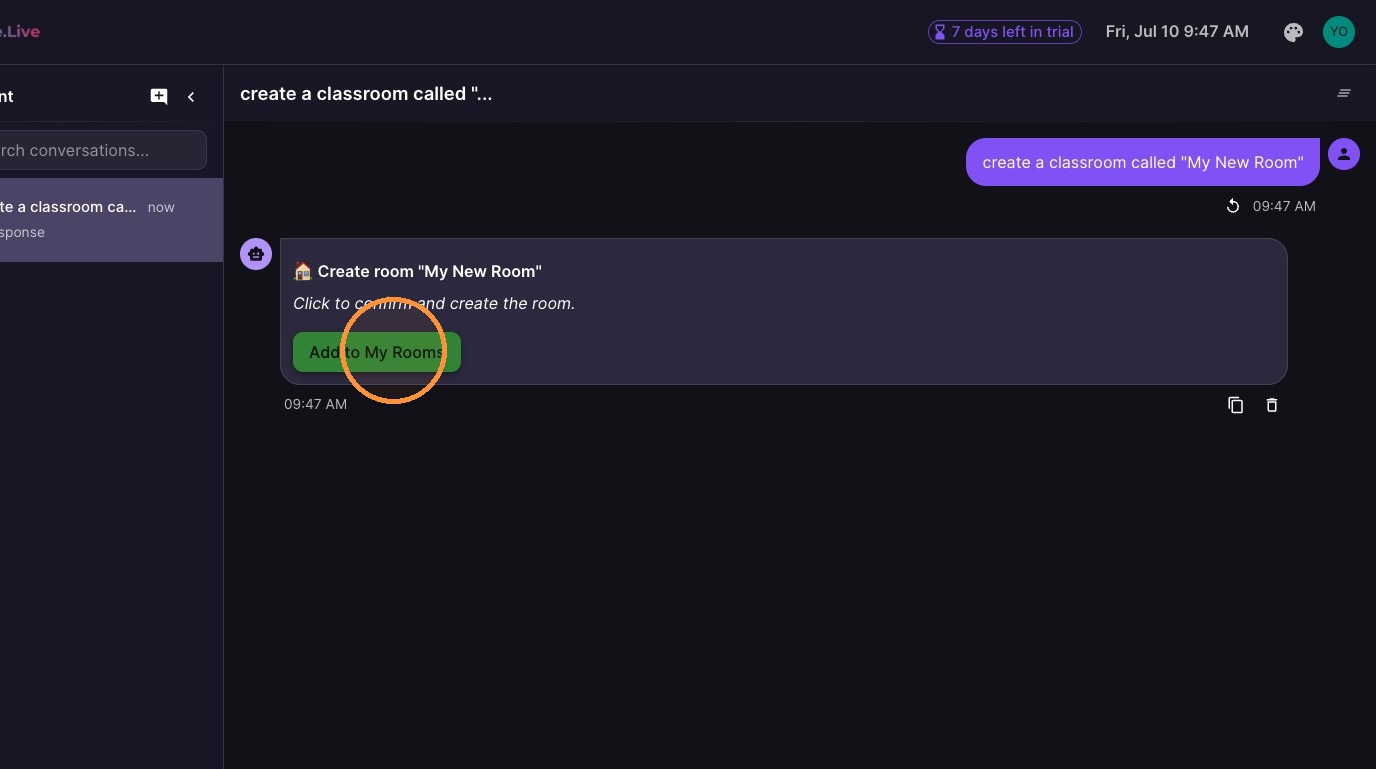Screen dimensions: 1376x769
Task: Click the retry icon beside the 09:47 AM timestamp
Action: point(1233,206)
